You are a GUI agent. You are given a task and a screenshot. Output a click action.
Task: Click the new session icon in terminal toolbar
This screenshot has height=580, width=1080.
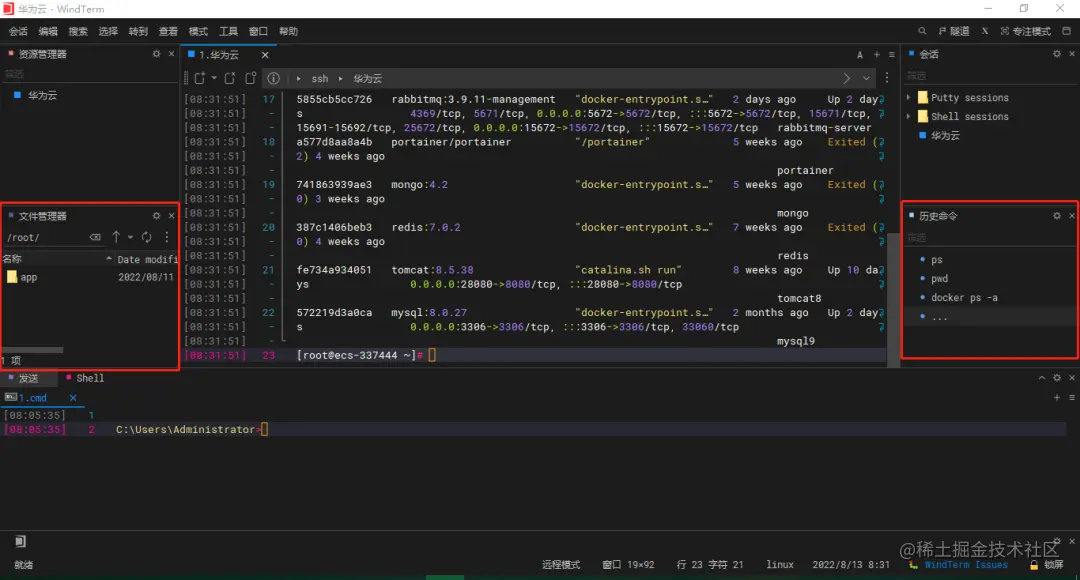click(200, 78)
